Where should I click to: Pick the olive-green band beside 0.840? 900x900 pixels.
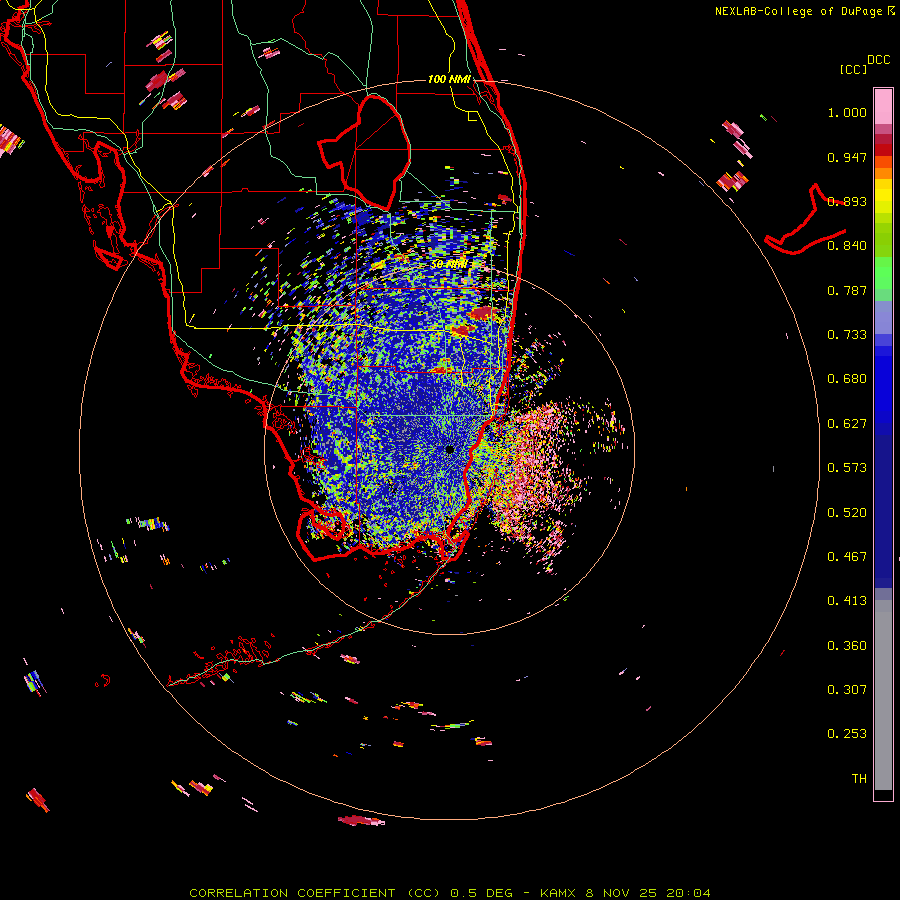pos(883,240)
